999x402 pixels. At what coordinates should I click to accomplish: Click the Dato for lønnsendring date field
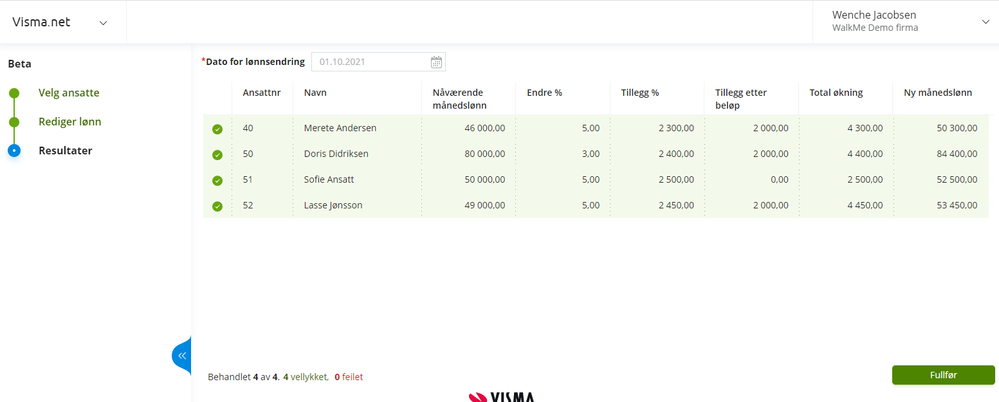pos(378,62)
